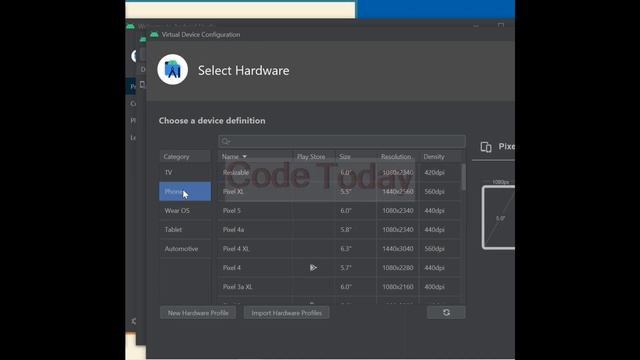Click the Resolution column header
640x360 pixels.
pos(398,157)
